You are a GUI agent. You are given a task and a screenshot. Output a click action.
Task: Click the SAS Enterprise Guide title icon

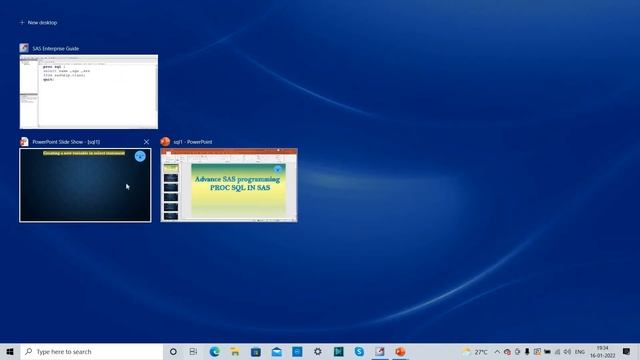coord(24,48)
